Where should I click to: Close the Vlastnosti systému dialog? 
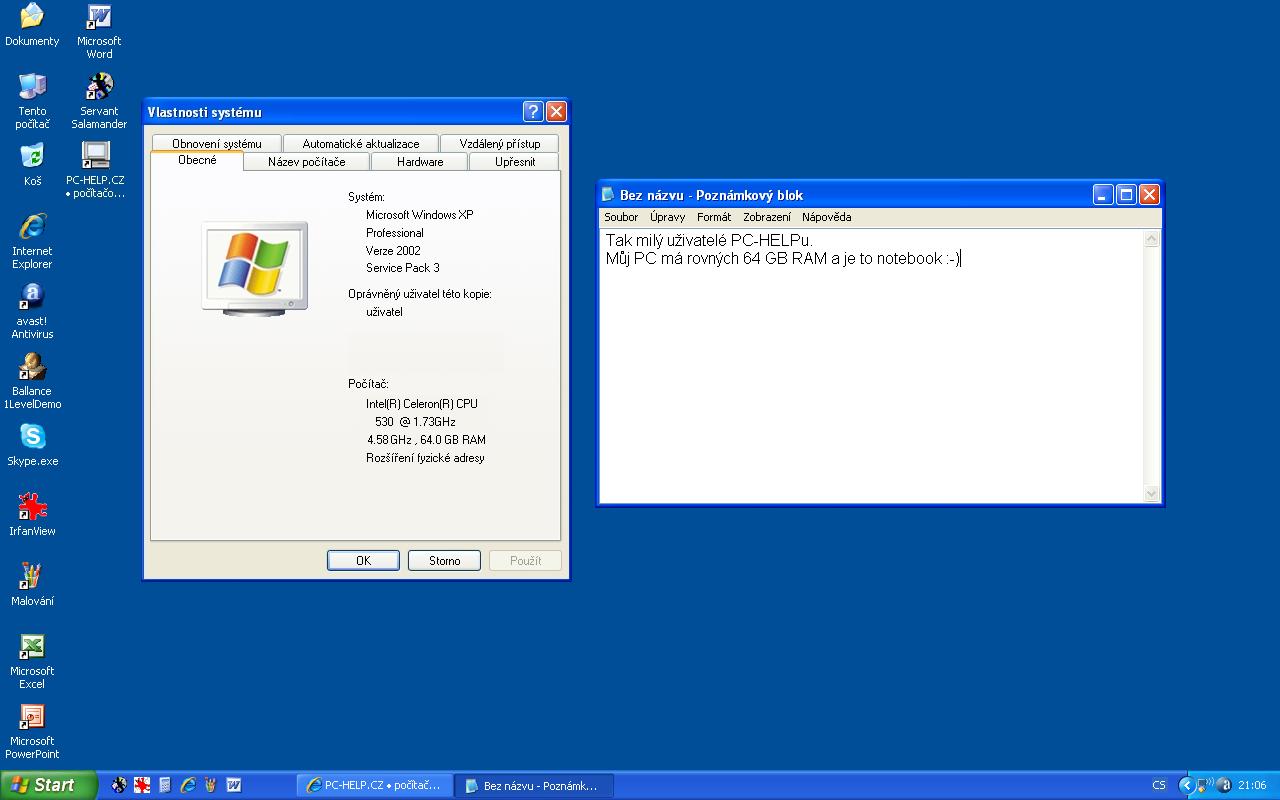click(x=556, y=111)
